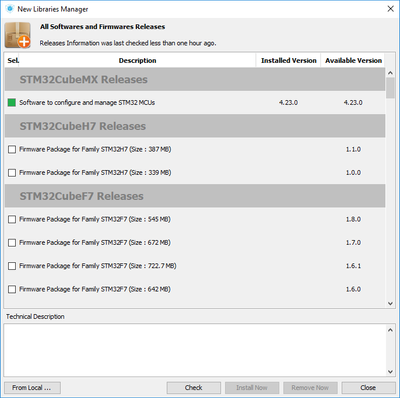Click the New Libraries Manager title icon
Screen dimensions: 400x398
pyautogui.click(x=10, y=9)
